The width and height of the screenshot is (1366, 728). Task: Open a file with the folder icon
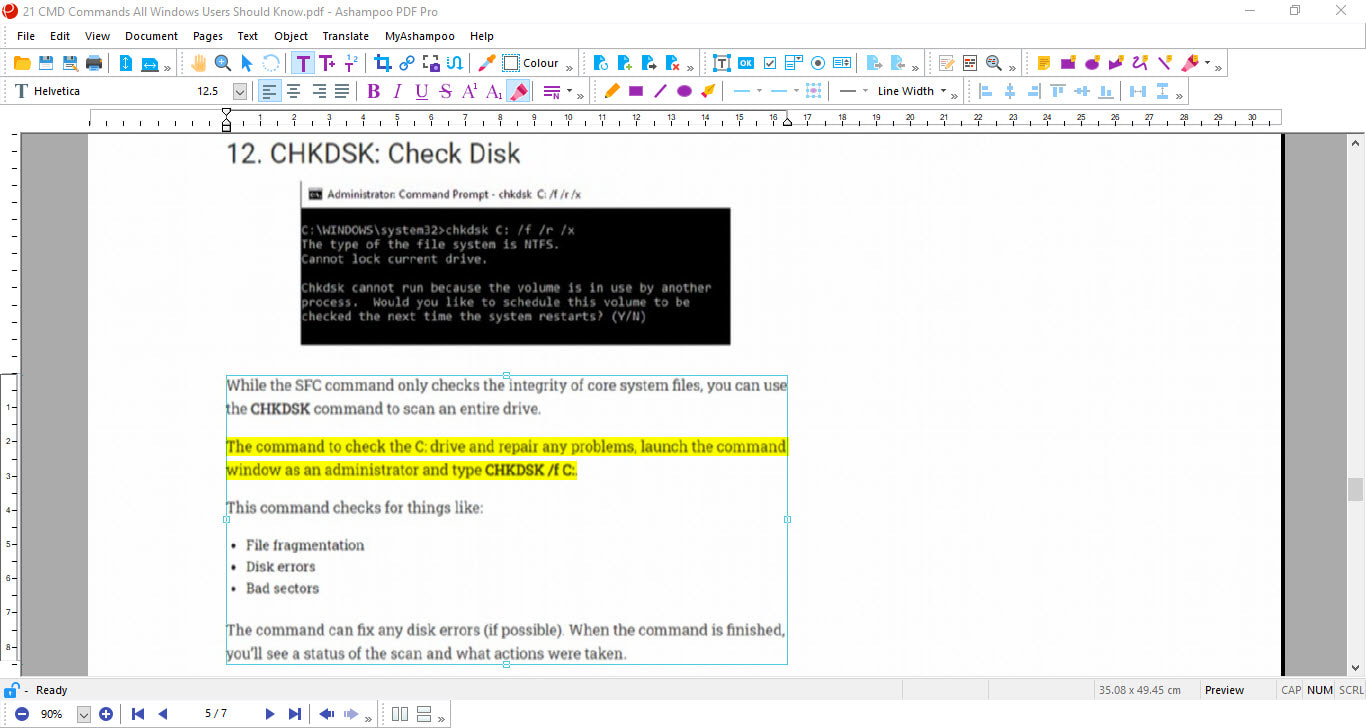coord(22,63)
